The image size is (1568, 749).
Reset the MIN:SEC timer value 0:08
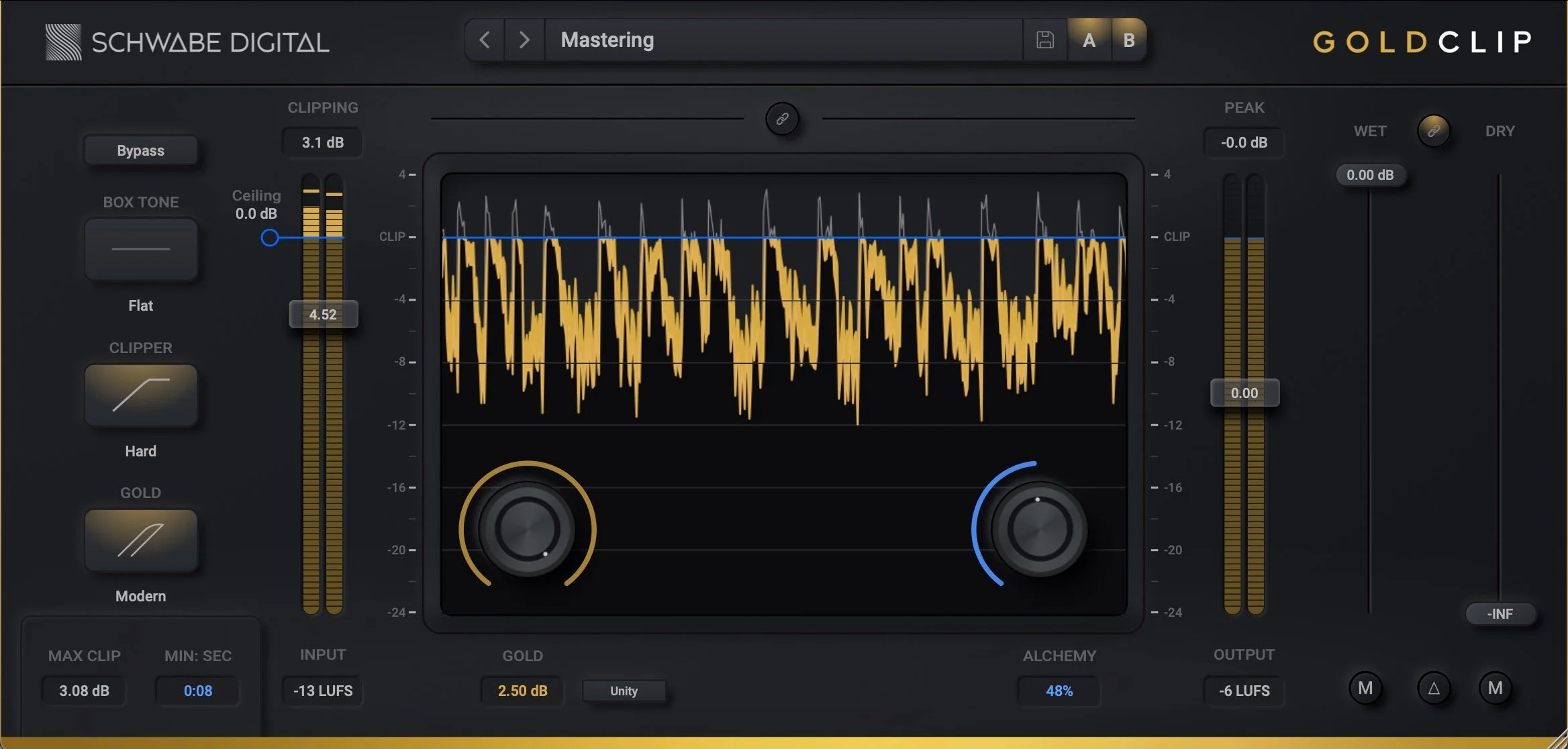[x=198, y=691]
